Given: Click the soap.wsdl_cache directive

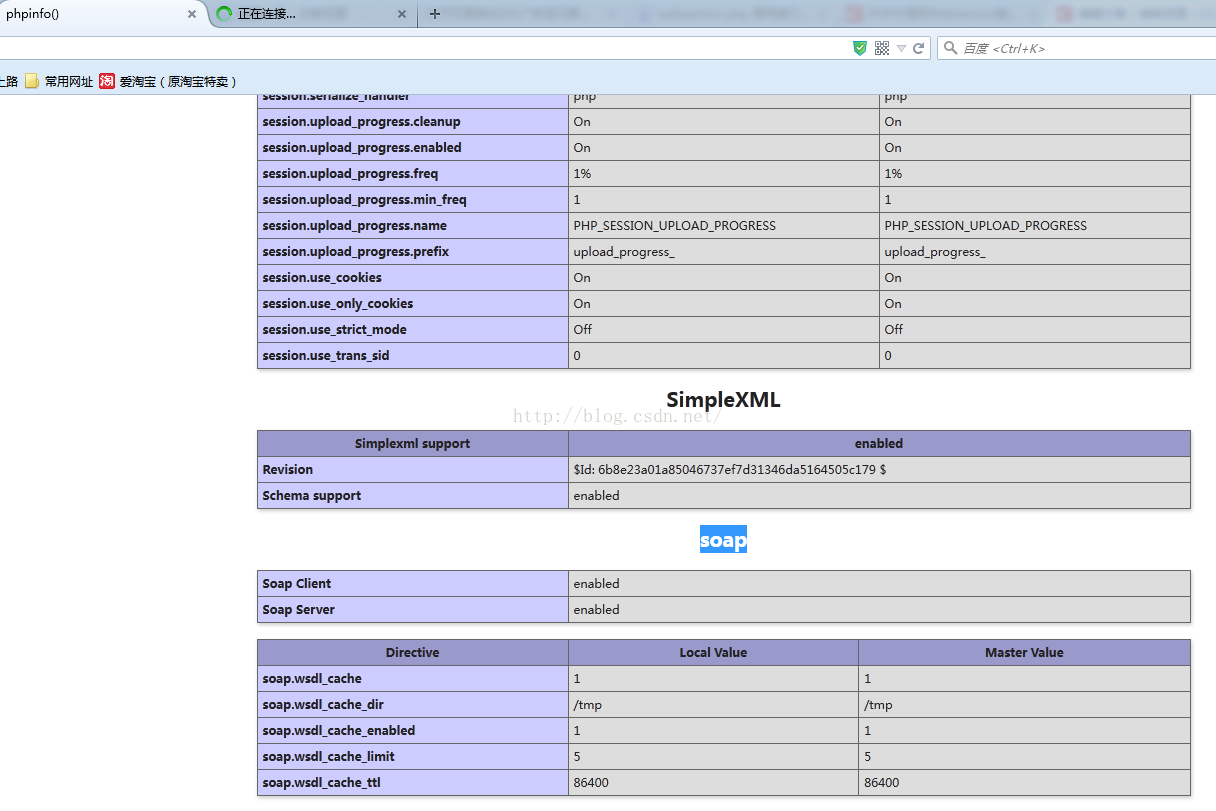Looking at the screenshot, I should [312, 679].
